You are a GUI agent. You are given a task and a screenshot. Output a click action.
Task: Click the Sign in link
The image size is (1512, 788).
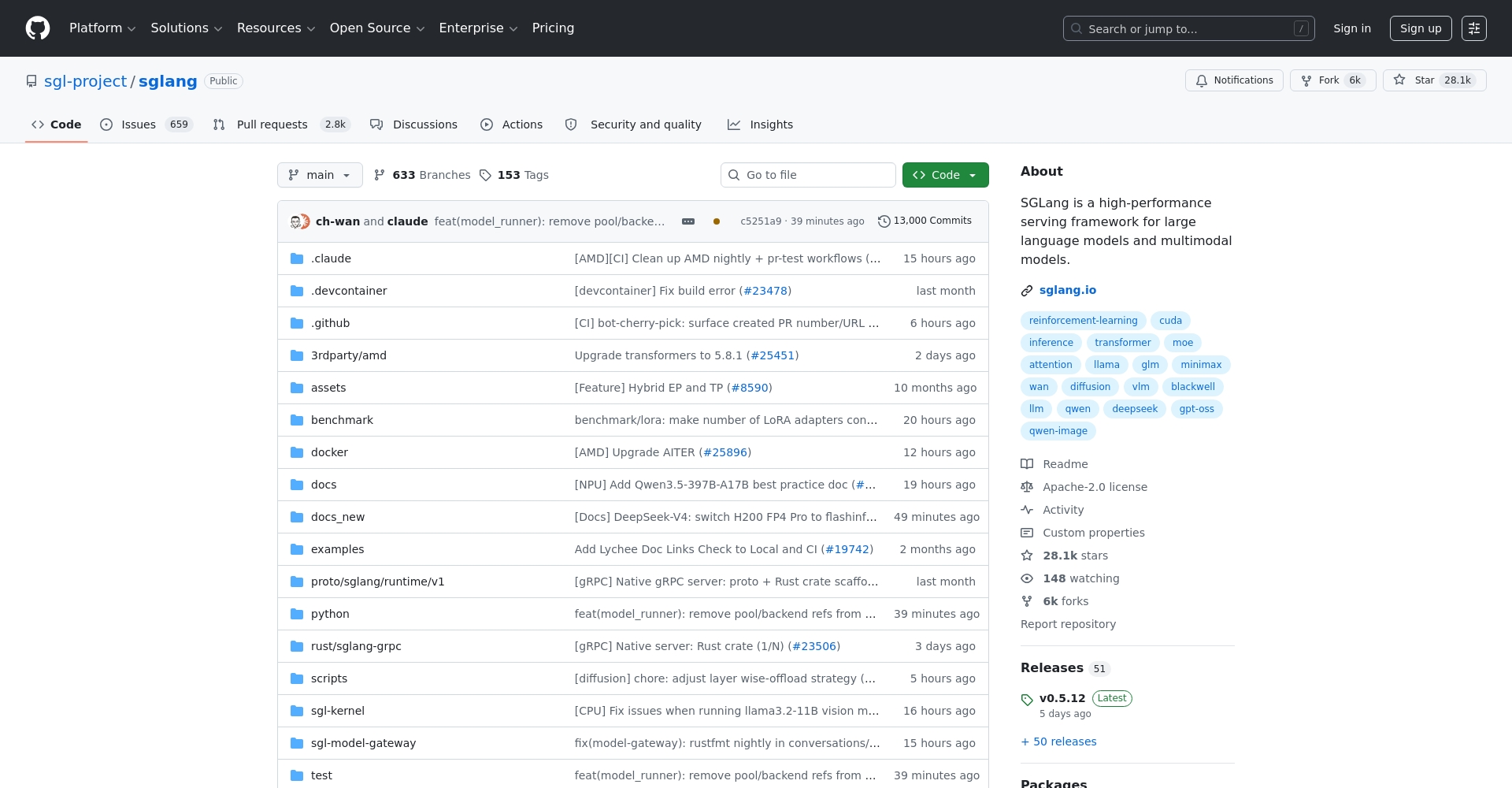[x=1352, y=28]
